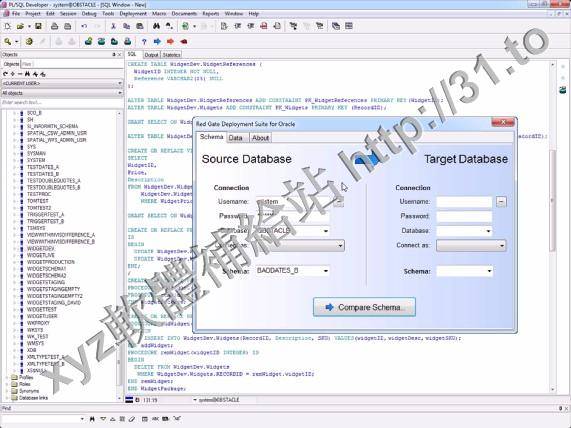This screenshot has width=571, height=428.
Task: Switch to Files tab in Objects panel
Action: click(27, 64)
